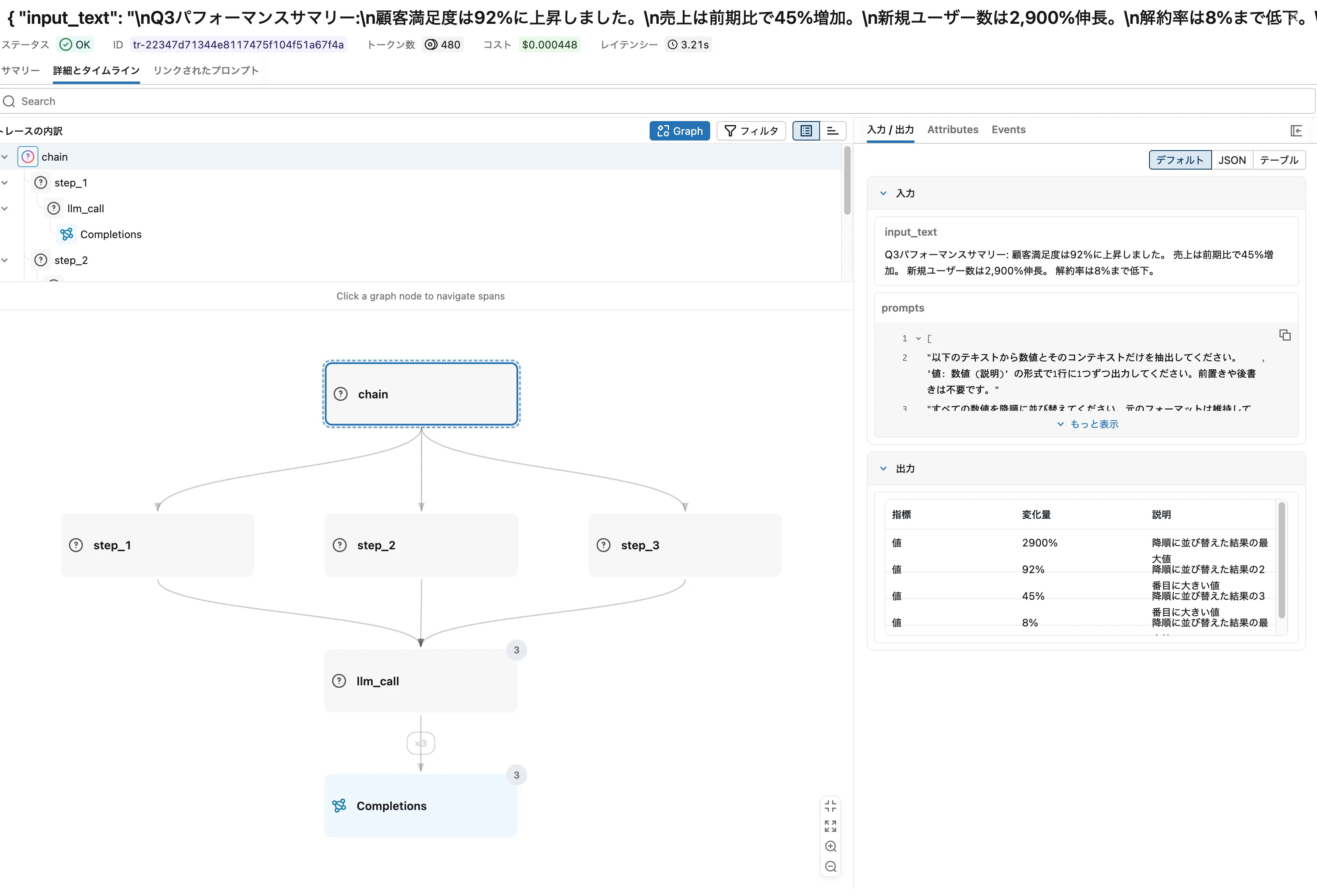Collapse the step_2 tree row chevron
This screenshot has width=1317, height=896.
click(4, 260)
